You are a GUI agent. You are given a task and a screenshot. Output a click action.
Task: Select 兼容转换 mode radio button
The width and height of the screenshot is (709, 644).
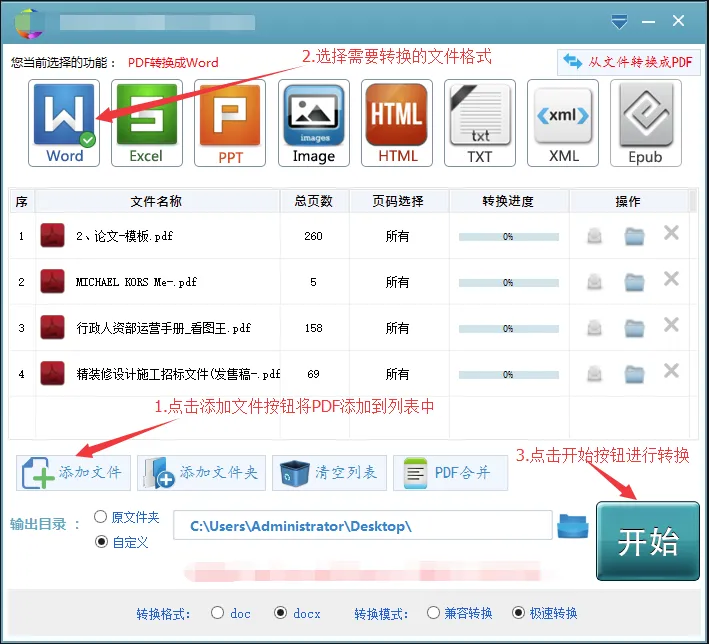[x=433, y=613]
